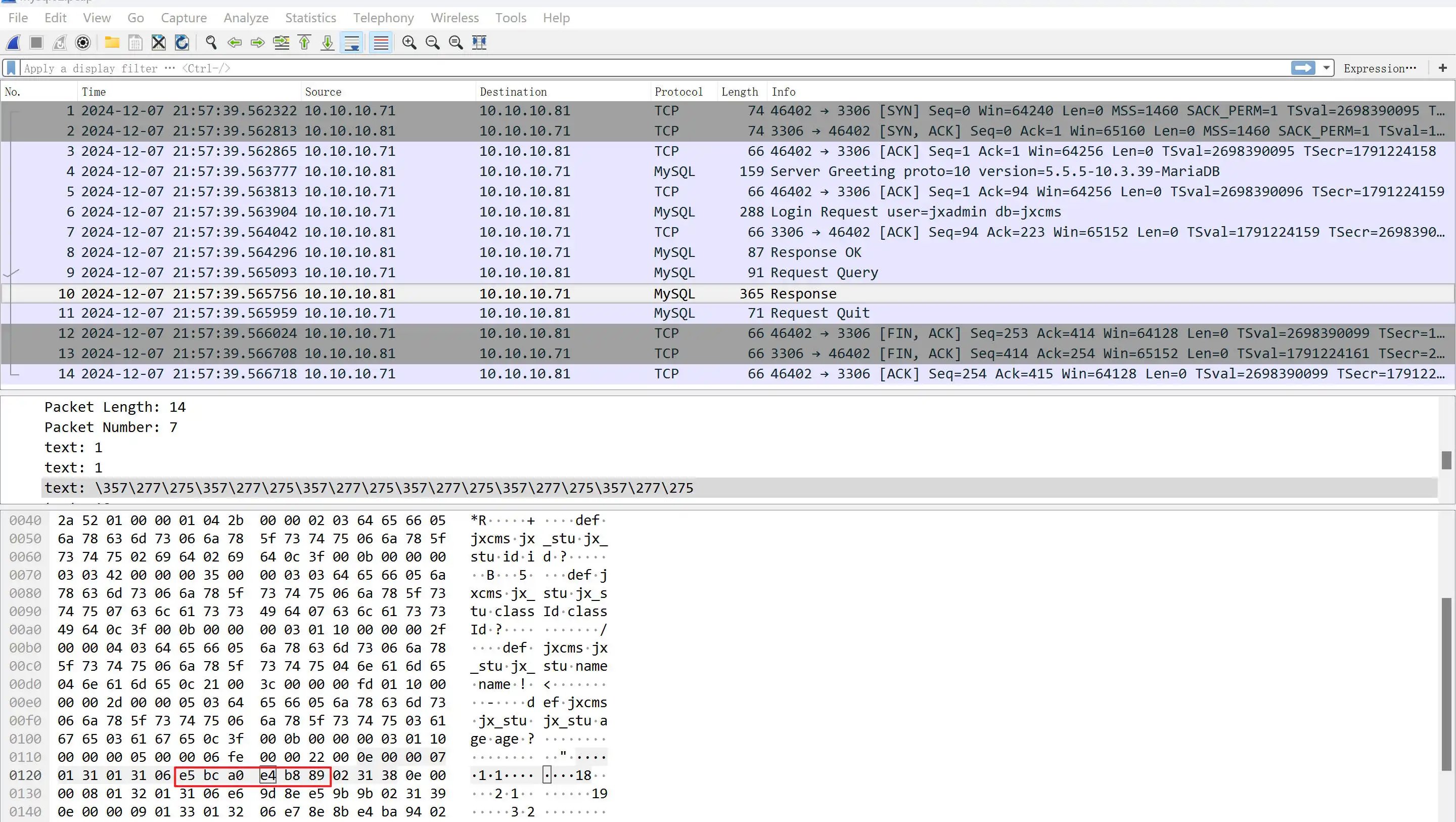Jump to the first packet icon
Image resolution: width=1456 pixels, height=822 pixels.
click(x=305, y=42)
